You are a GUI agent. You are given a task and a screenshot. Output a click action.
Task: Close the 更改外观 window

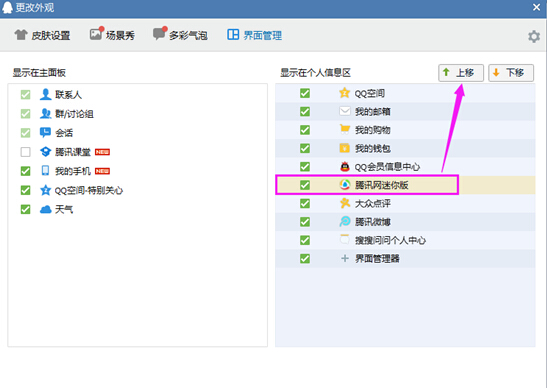tap(536, 7)
